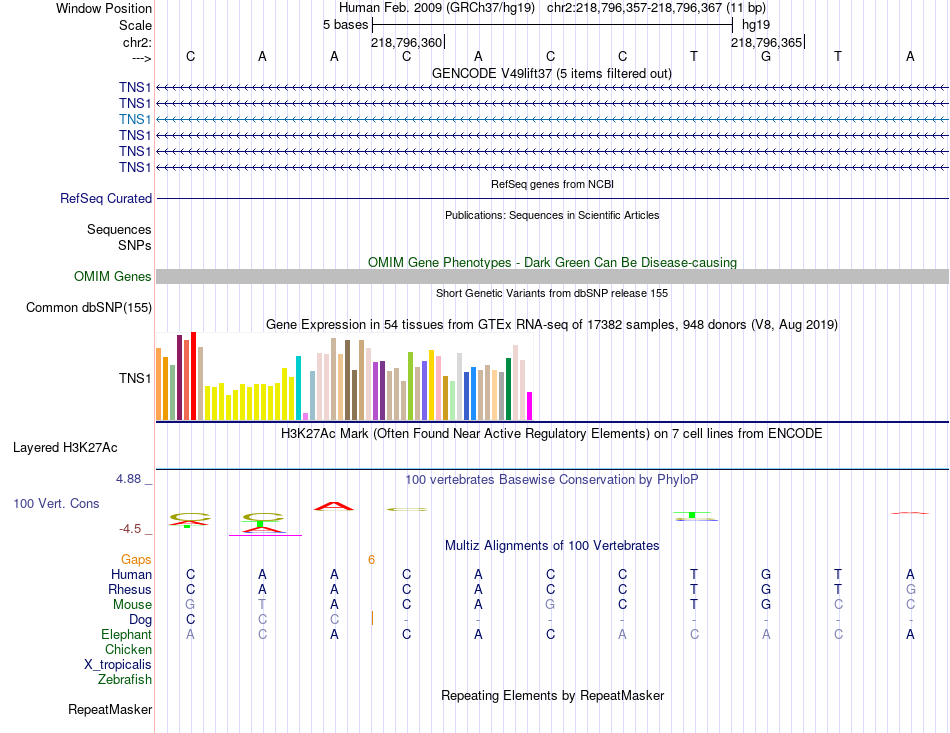Select the Rhesus species label
The height and width of the screenshot is (733, 950).
(130, 589)
